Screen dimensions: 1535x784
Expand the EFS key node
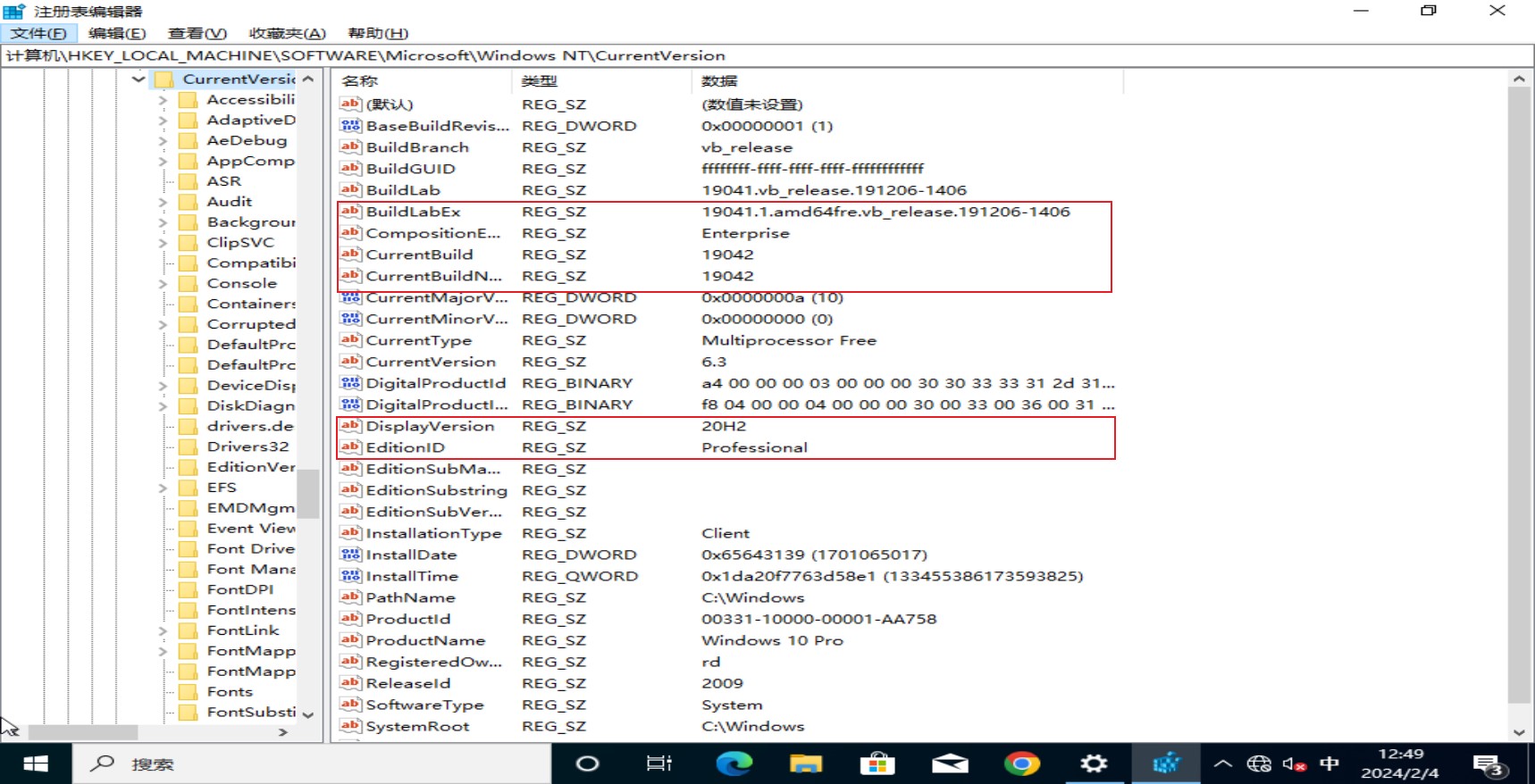click(163, 488)
